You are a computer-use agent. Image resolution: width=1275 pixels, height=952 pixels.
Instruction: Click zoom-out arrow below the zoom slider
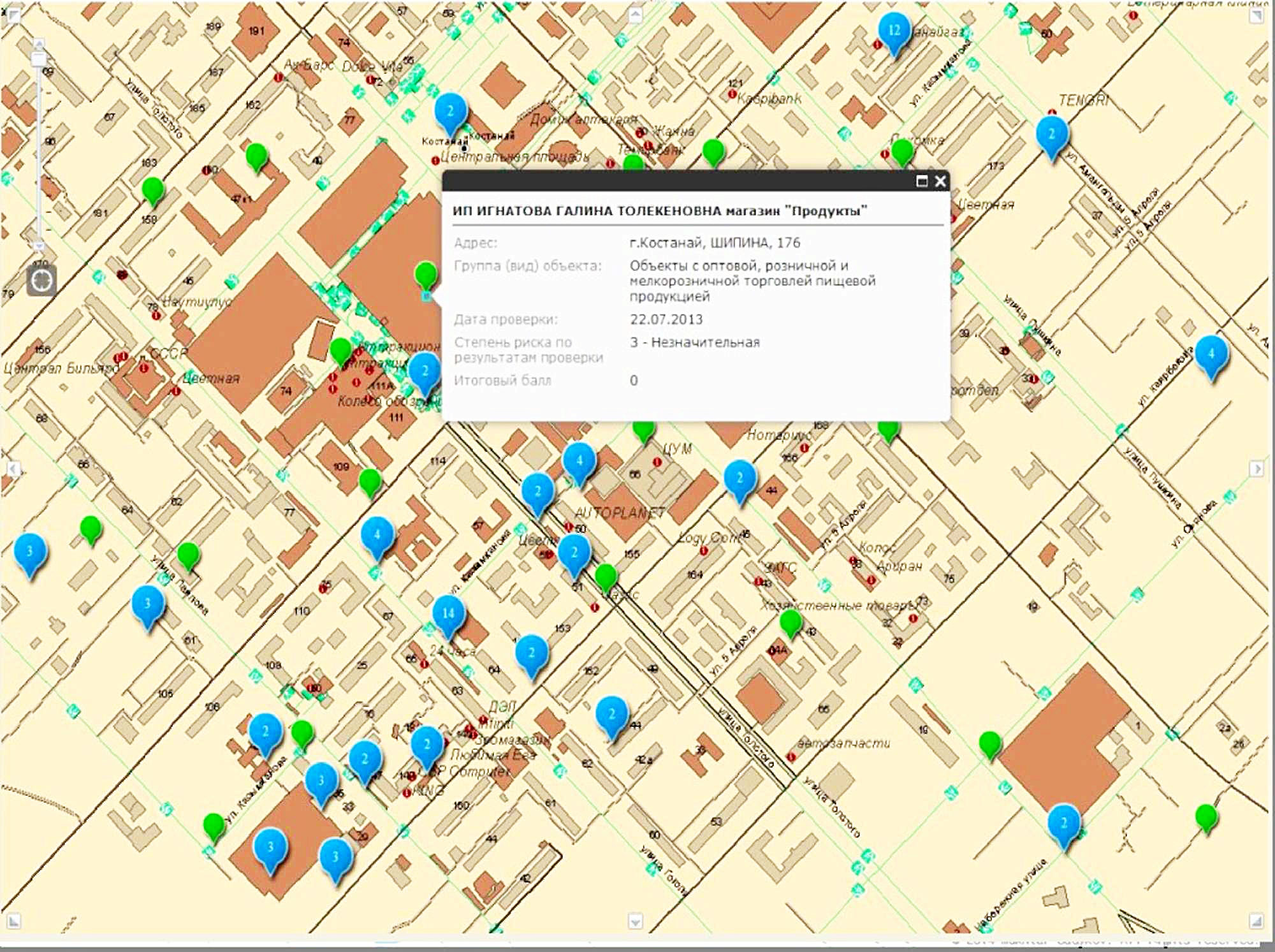(39, 245)
